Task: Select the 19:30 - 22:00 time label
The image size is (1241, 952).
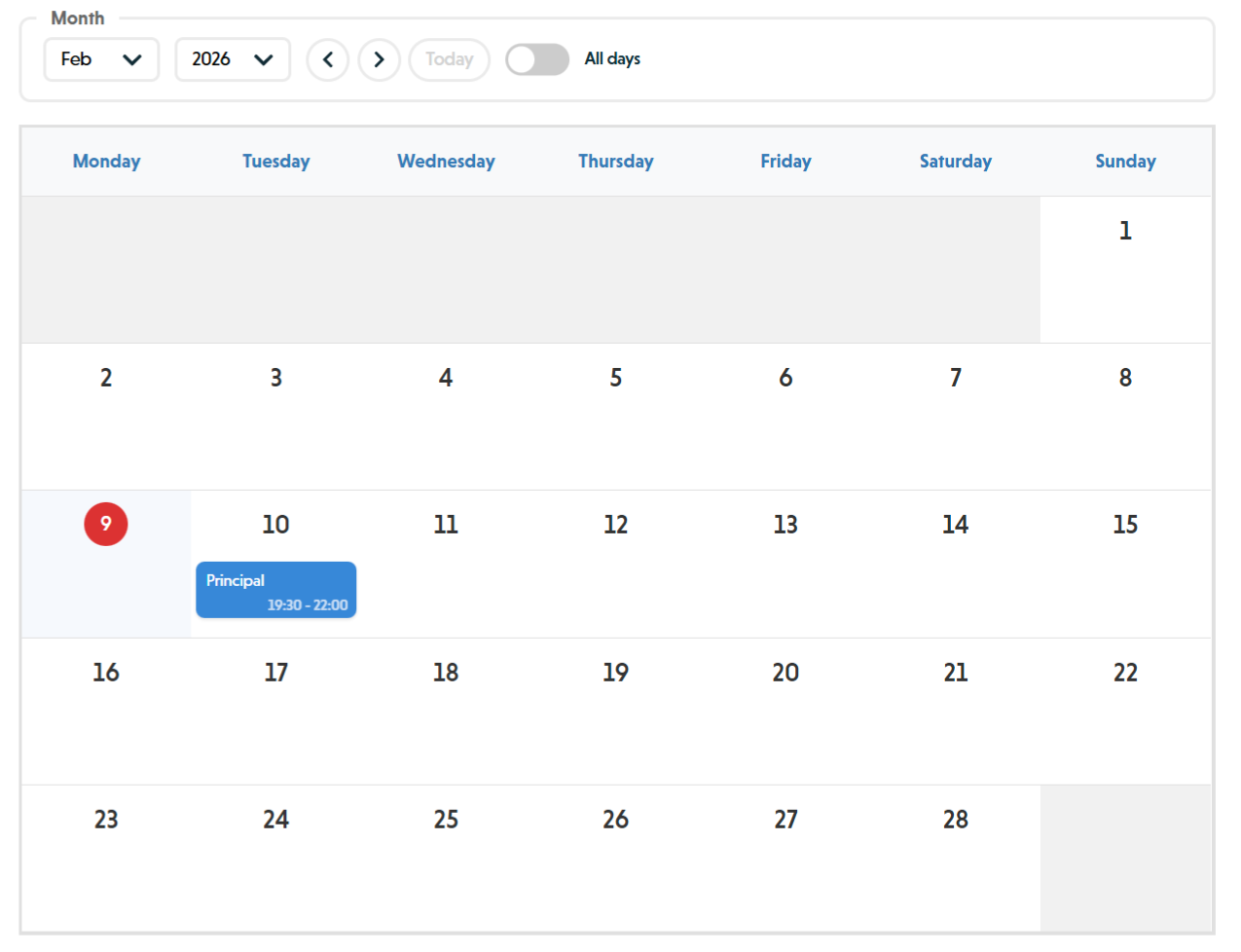Action: 308,604
